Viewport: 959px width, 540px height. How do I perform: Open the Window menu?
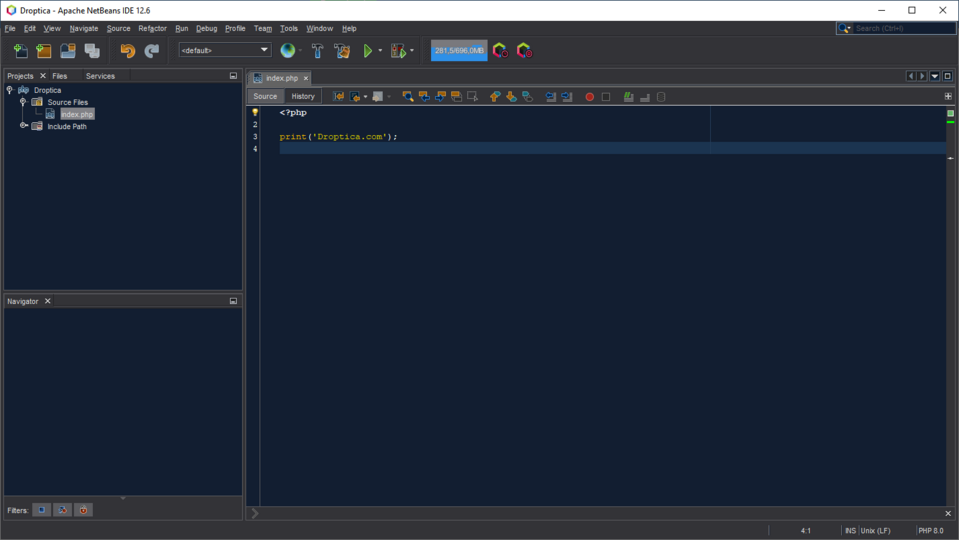(x=319, y=28)
